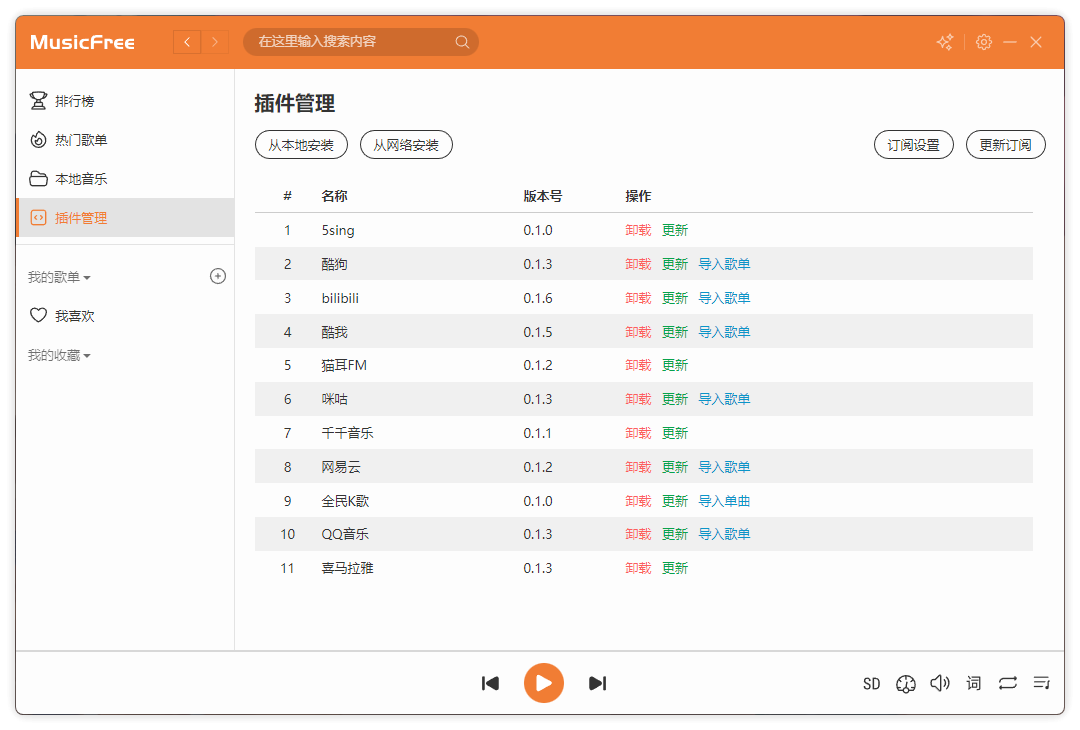Import playlist for 网易云

(x=724, y=467)
